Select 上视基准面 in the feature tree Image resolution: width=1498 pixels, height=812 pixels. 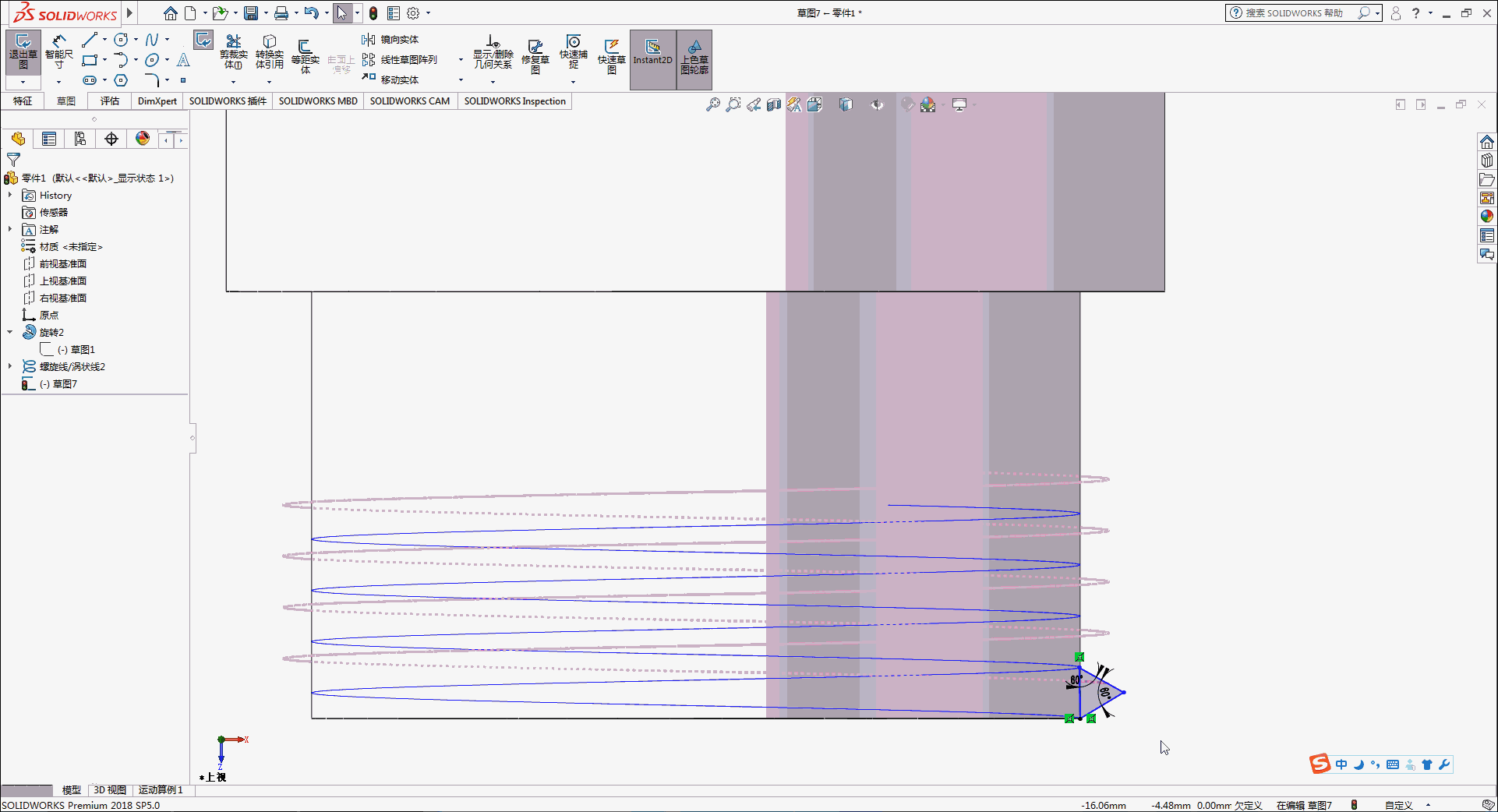[x=62, y=281]
